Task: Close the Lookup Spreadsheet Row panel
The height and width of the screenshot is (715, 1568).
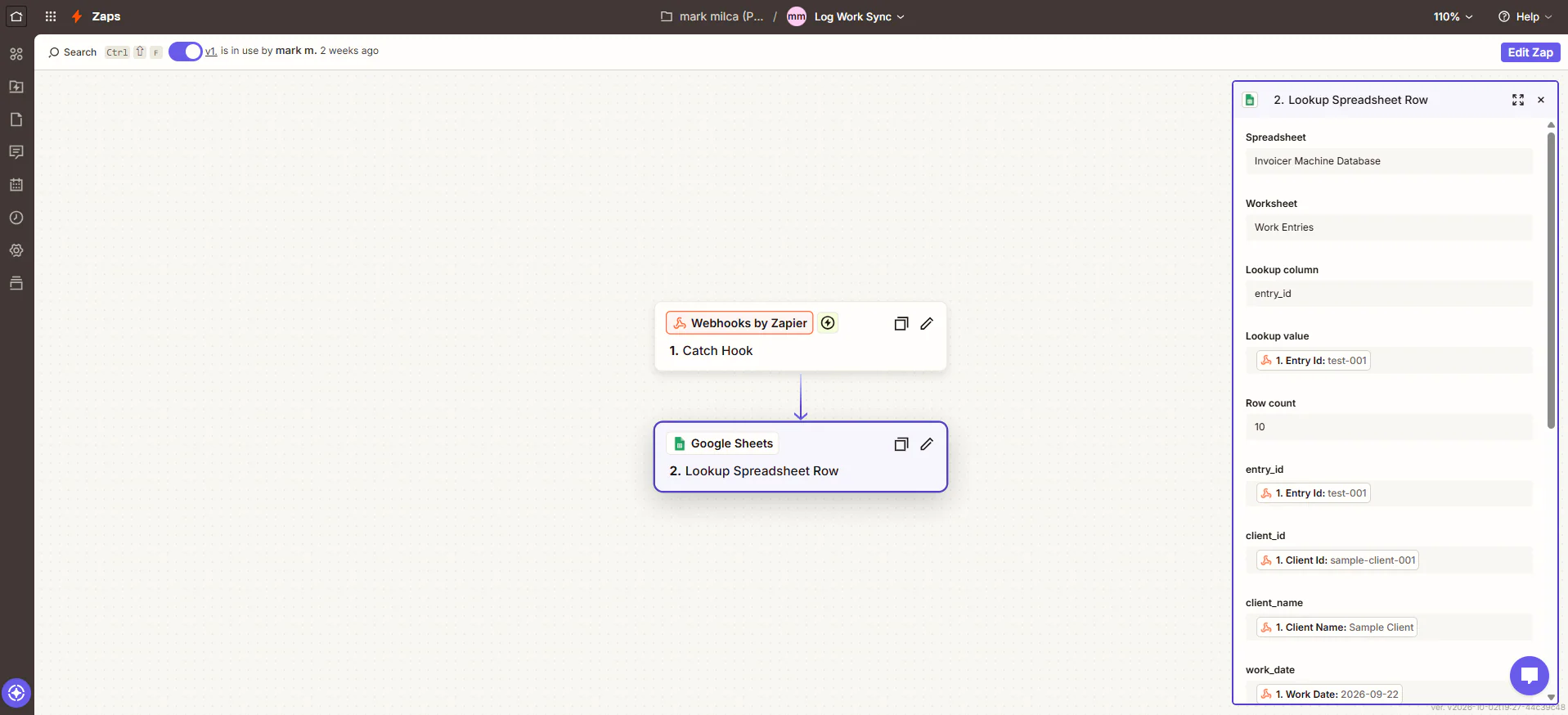Action: point(1541,100)
